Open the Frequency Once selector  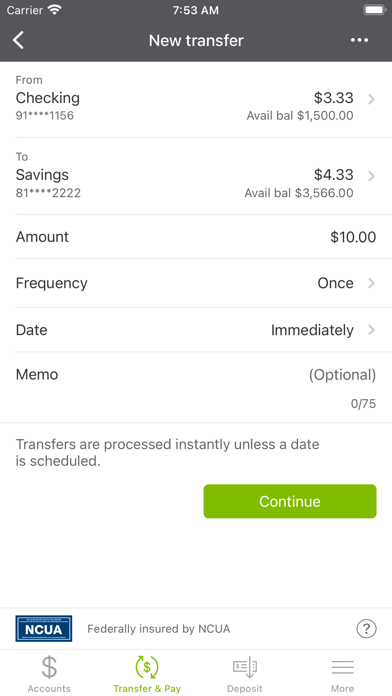click(196, 283)
